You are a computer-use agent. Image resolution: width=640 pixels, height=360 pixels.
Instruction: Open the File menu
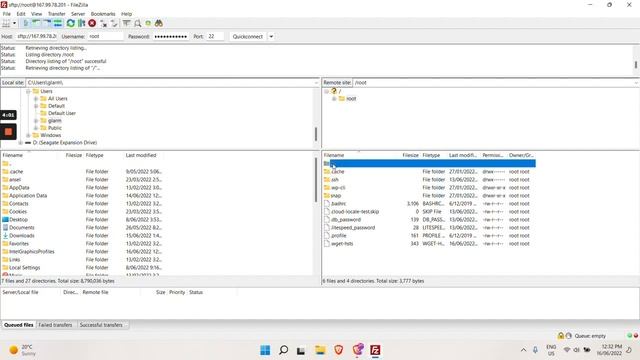coord(7,14)
